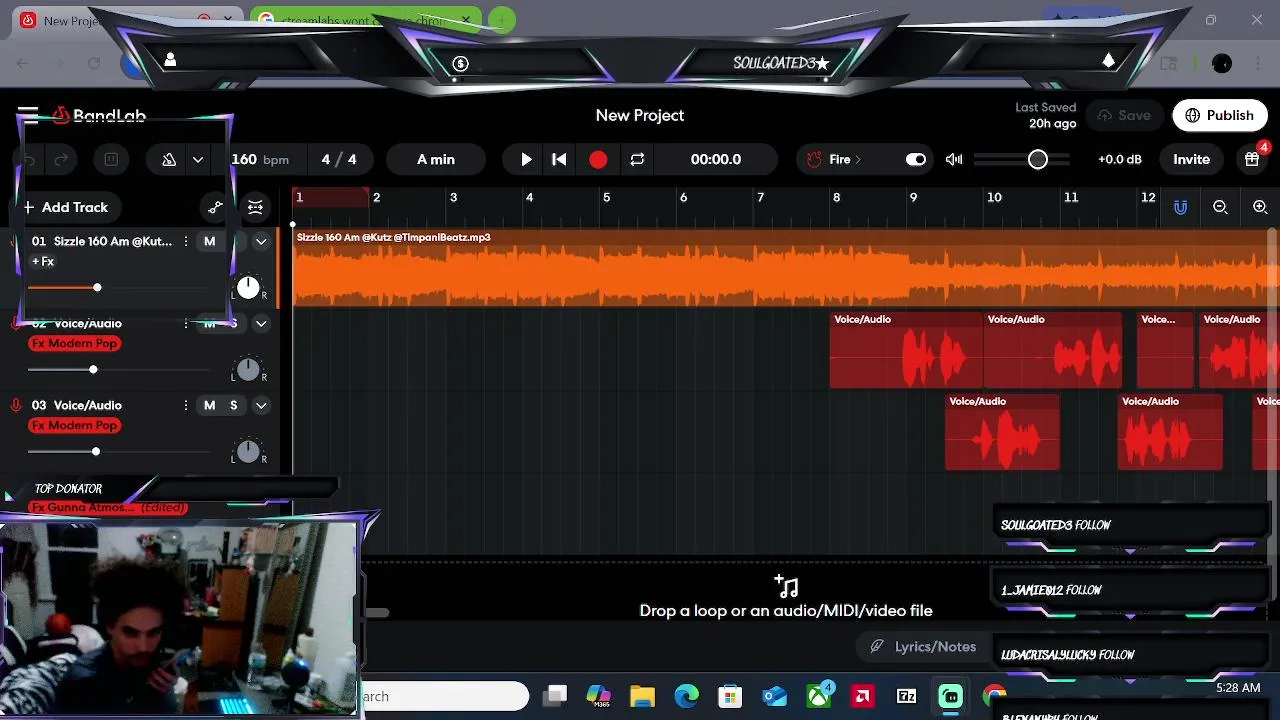Zoom in the timeline
Image resolution: width=1280 pixels, height=720 pixels.
tap(1260, 207)
